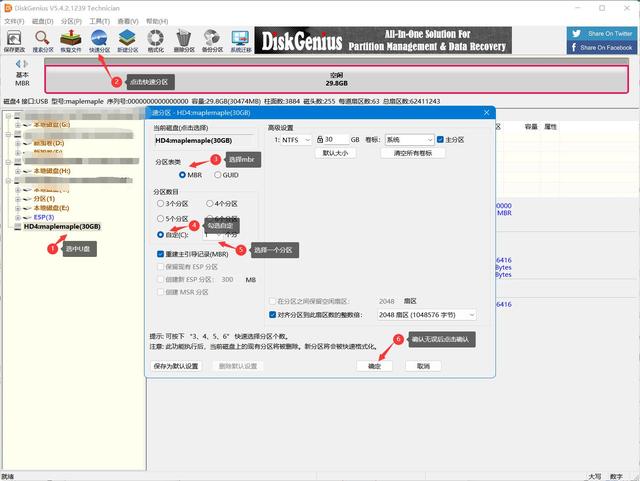Click the 保存更改 (Save changes) toolbar icon

(x=14, y=41)
